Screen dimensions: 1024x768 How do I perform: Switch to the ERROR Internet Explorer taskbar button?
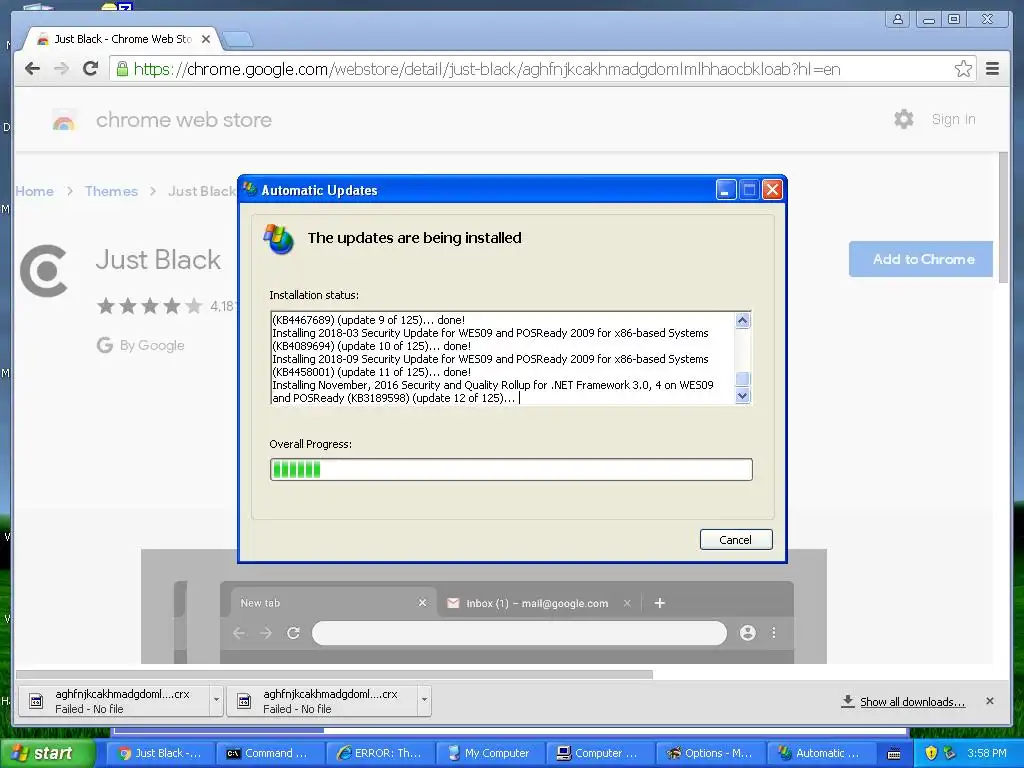tap(380, 753)
